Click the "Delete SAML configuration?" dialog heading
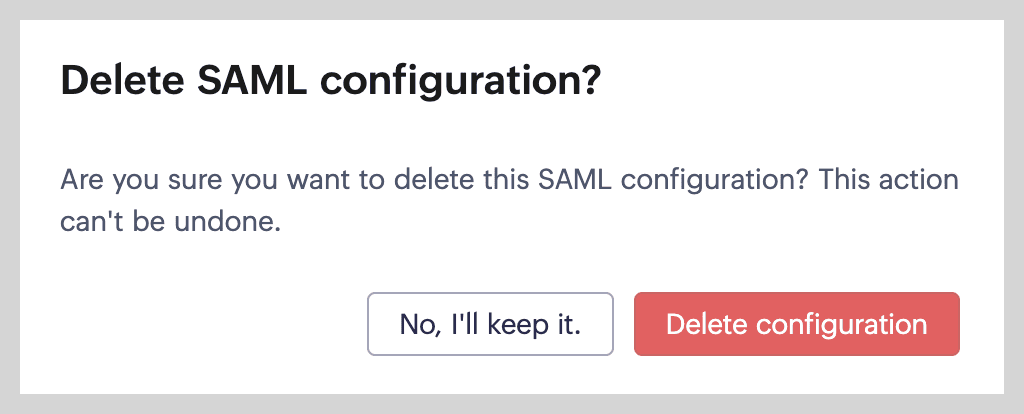This screenshot has height=414, width=1024. [330, 80]
